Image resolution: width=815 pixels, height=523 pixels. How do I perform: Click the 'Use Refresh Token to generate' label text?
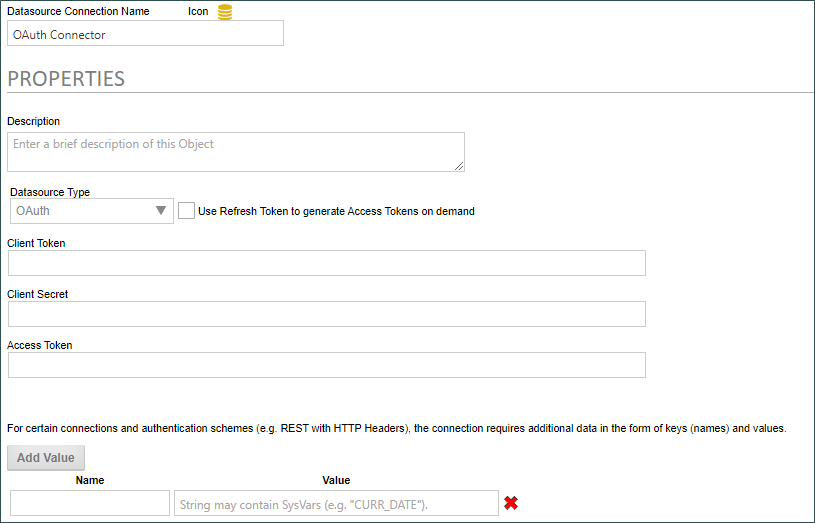click(336, 211)
